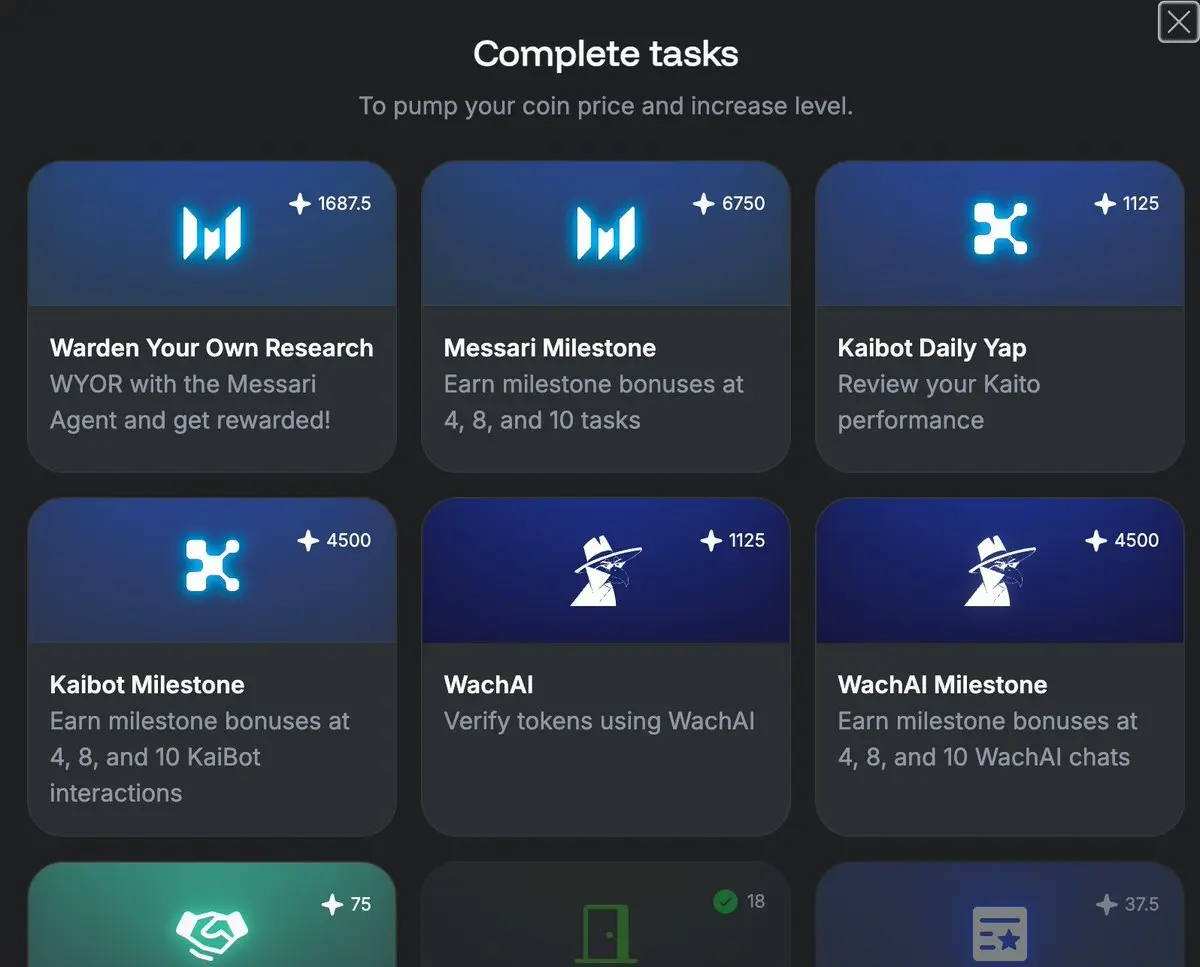1200x967 pixels.
Task: Click the Kaibot icon on Kaibot Milestone card
Action: coord(212,565)
